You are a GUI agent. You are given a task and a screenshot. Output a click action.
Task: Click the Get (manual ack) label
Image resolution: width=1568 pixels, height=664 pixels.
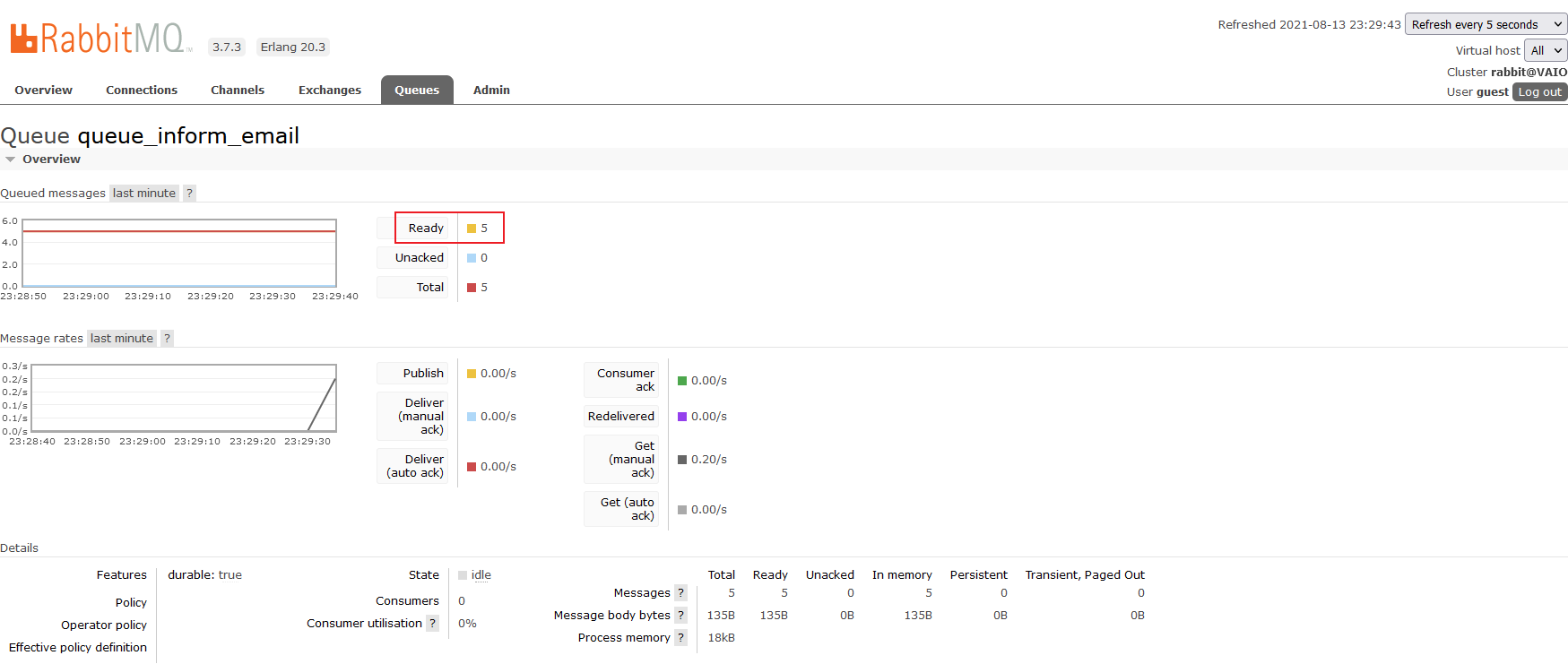click(x=632, y=459)
